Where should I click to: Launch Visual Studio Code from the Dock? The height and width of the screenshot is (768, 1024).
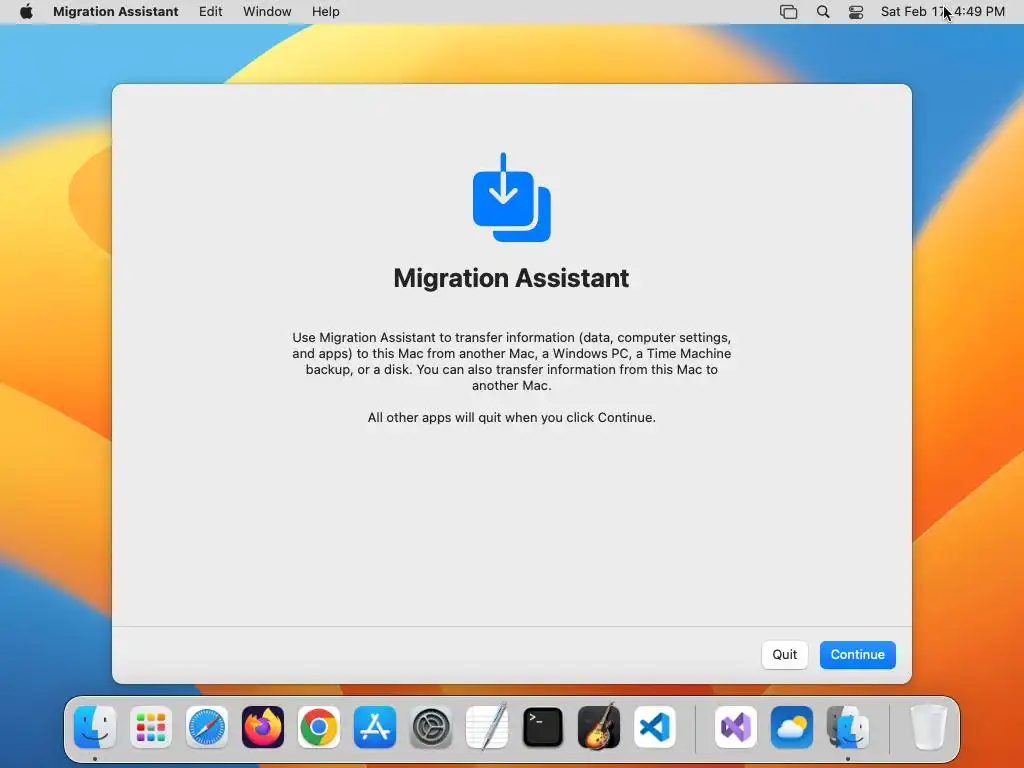coord(655,727)
